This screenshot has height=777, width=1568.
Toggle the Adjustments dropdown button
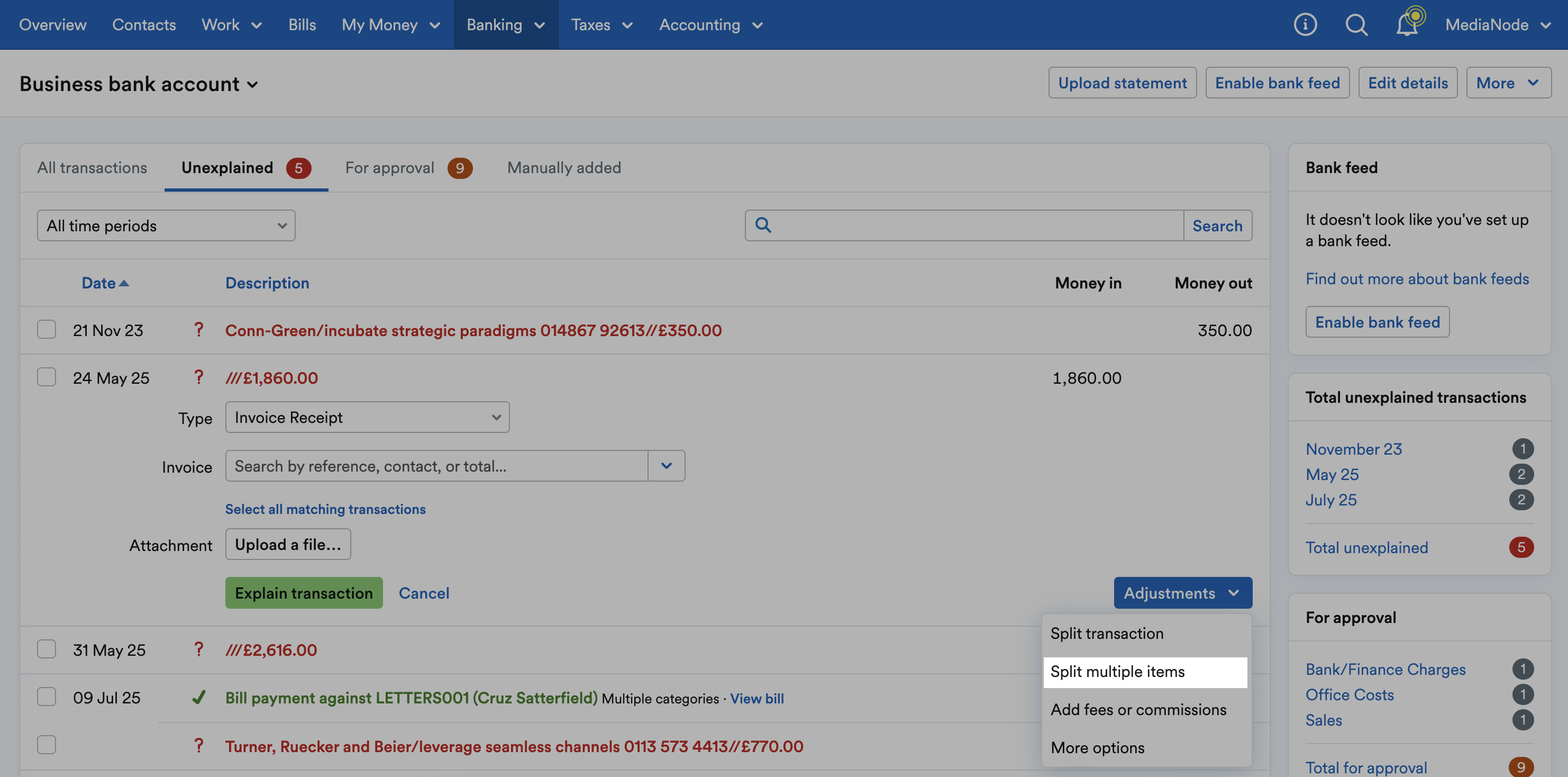point(1183,592)
